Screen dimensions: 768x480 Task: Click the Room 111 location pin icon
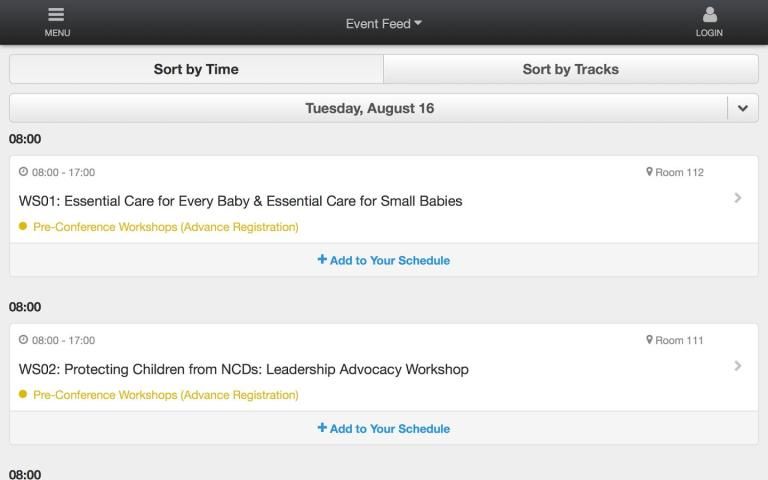[649, 340]
